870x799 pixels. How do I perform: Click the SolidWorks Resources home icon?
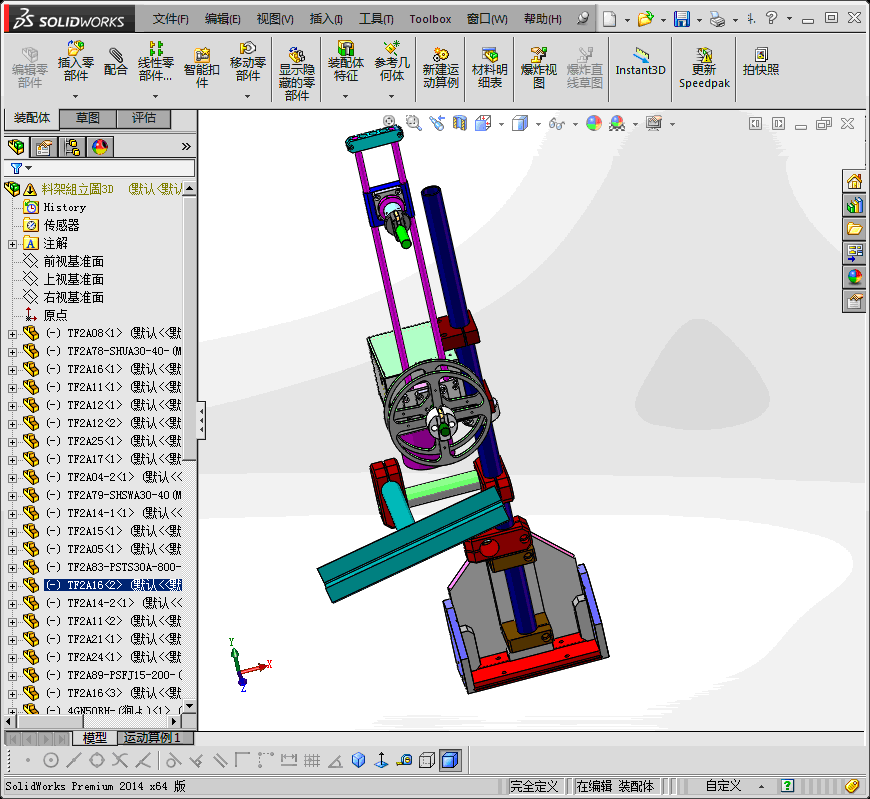854,182
